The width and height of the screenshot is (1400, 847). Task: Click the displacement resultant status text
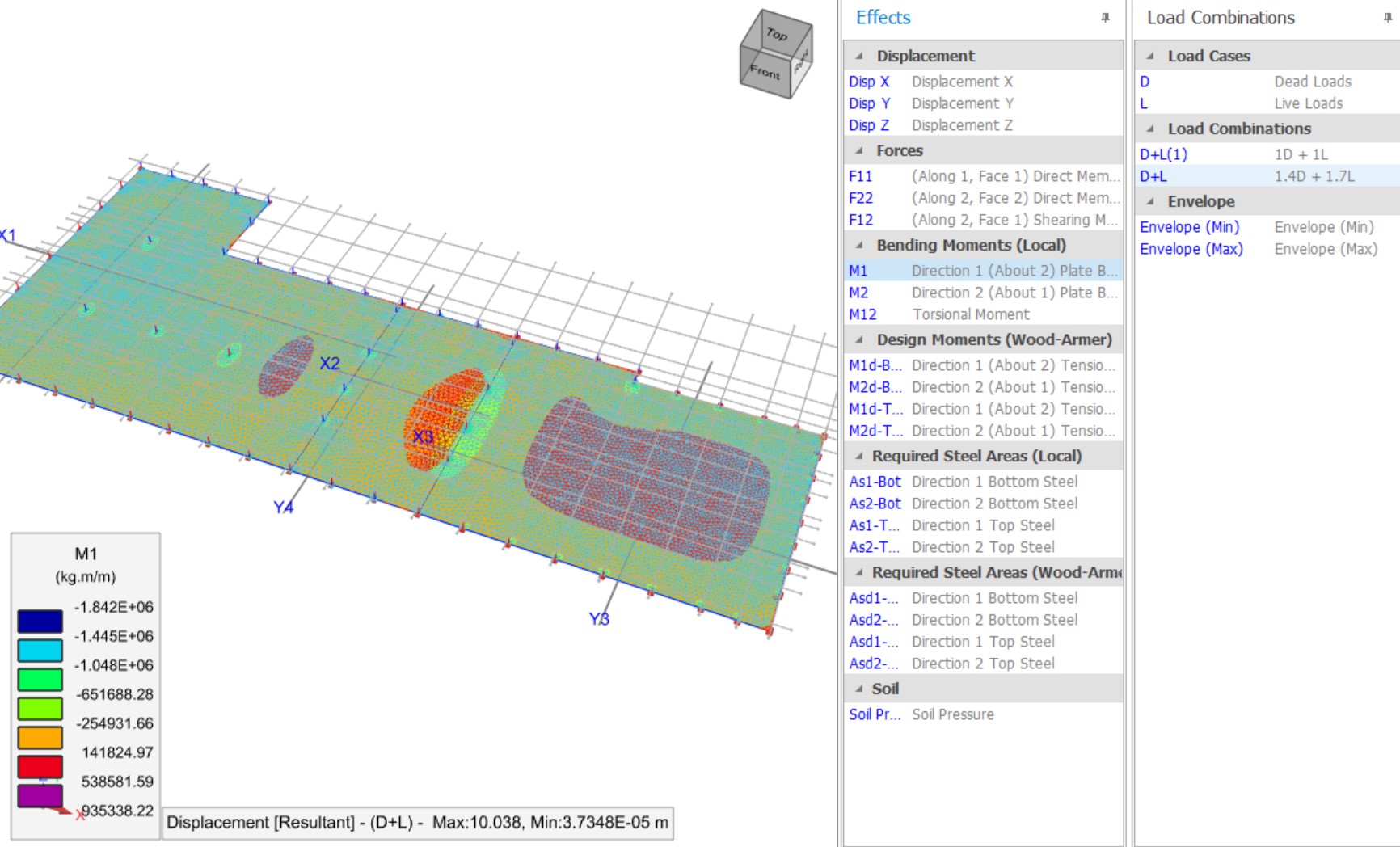[417, 823]
